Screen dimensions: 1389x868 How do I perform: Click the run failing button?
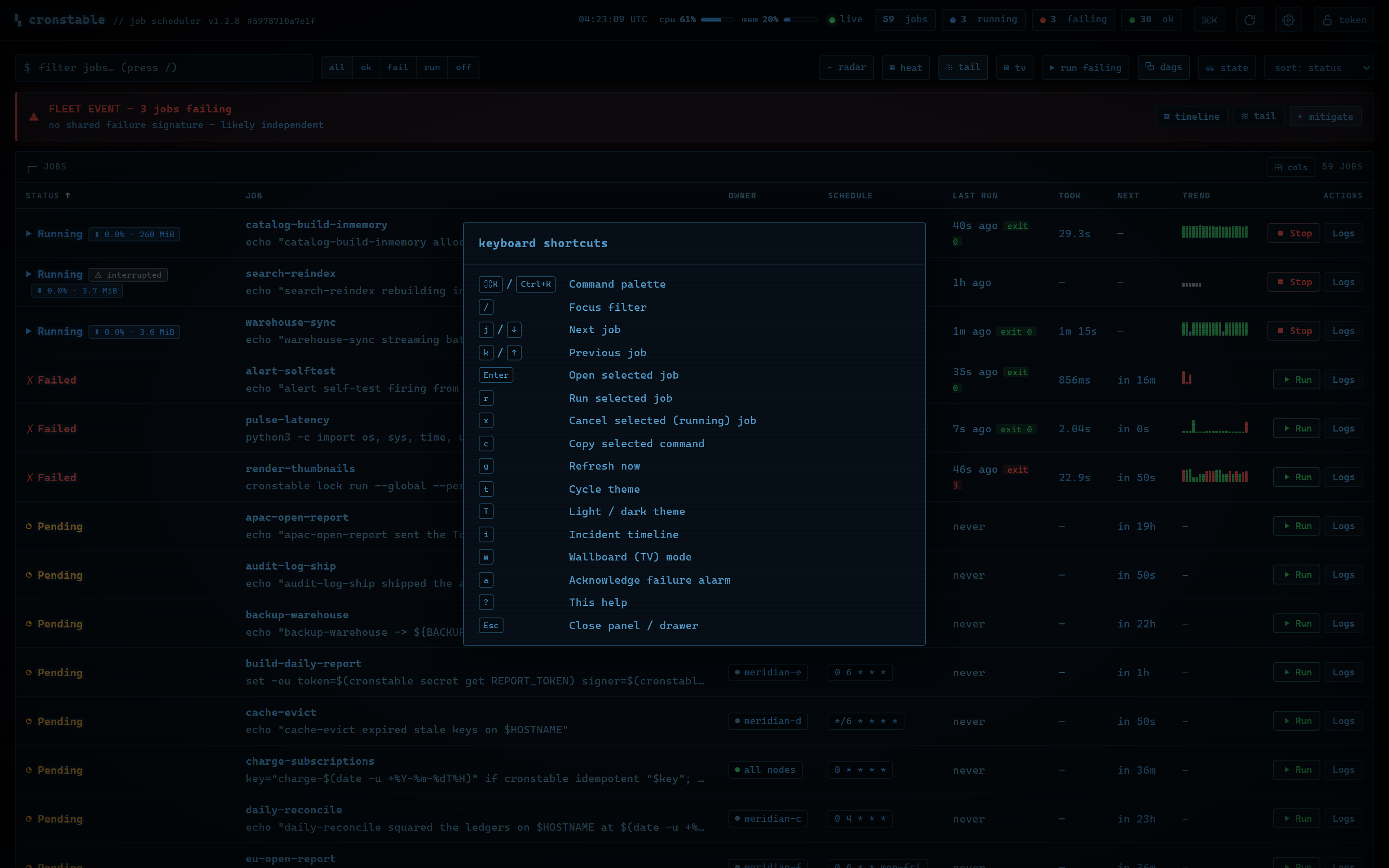click(1085, 68)
